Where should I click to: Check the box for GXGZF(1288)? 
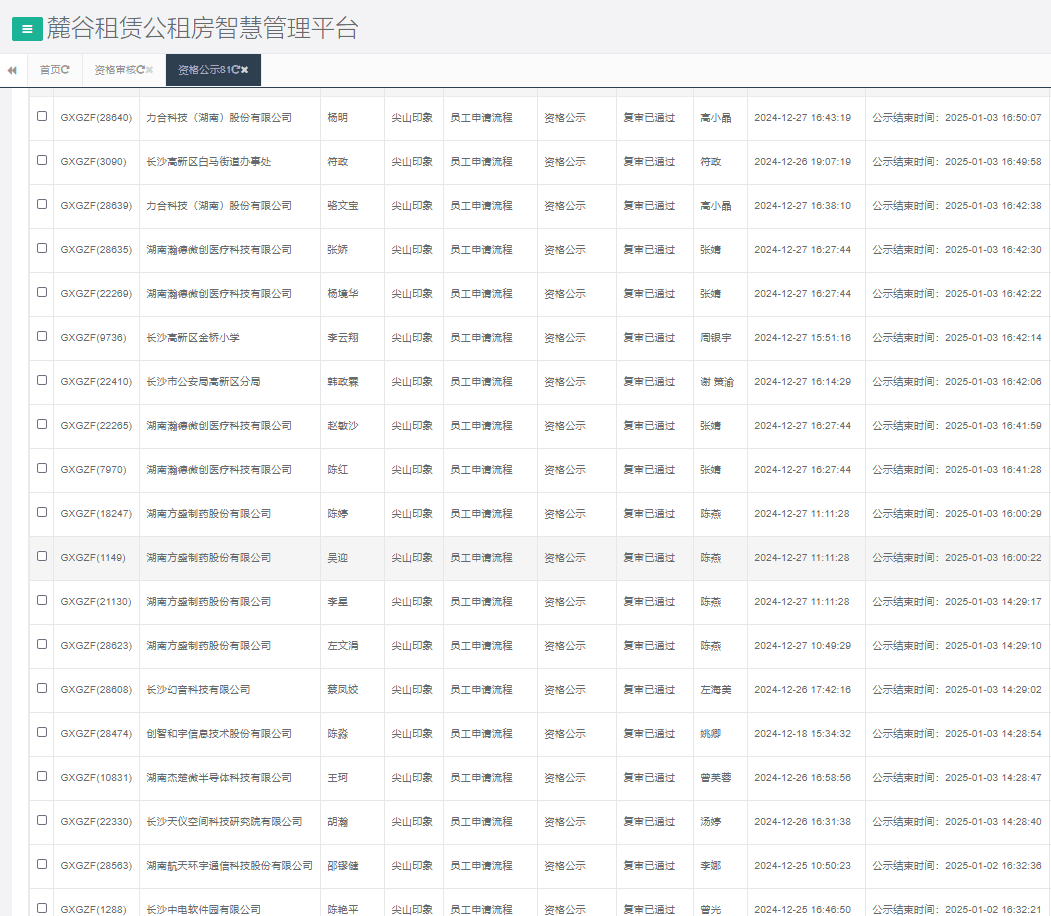[42, 908]
